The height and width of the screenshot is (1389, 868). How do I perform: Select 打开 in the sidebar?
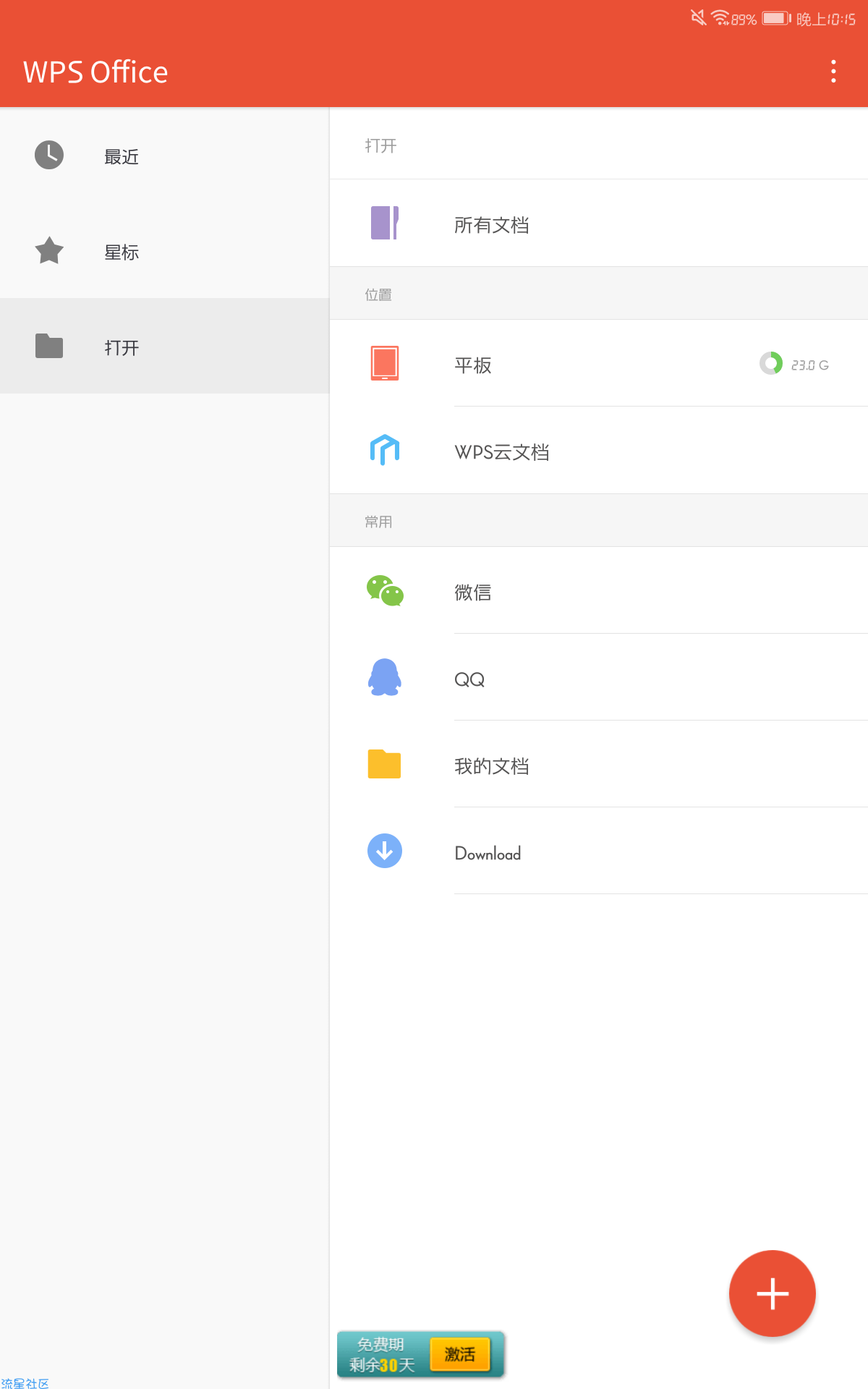click(x=164, y=346)
